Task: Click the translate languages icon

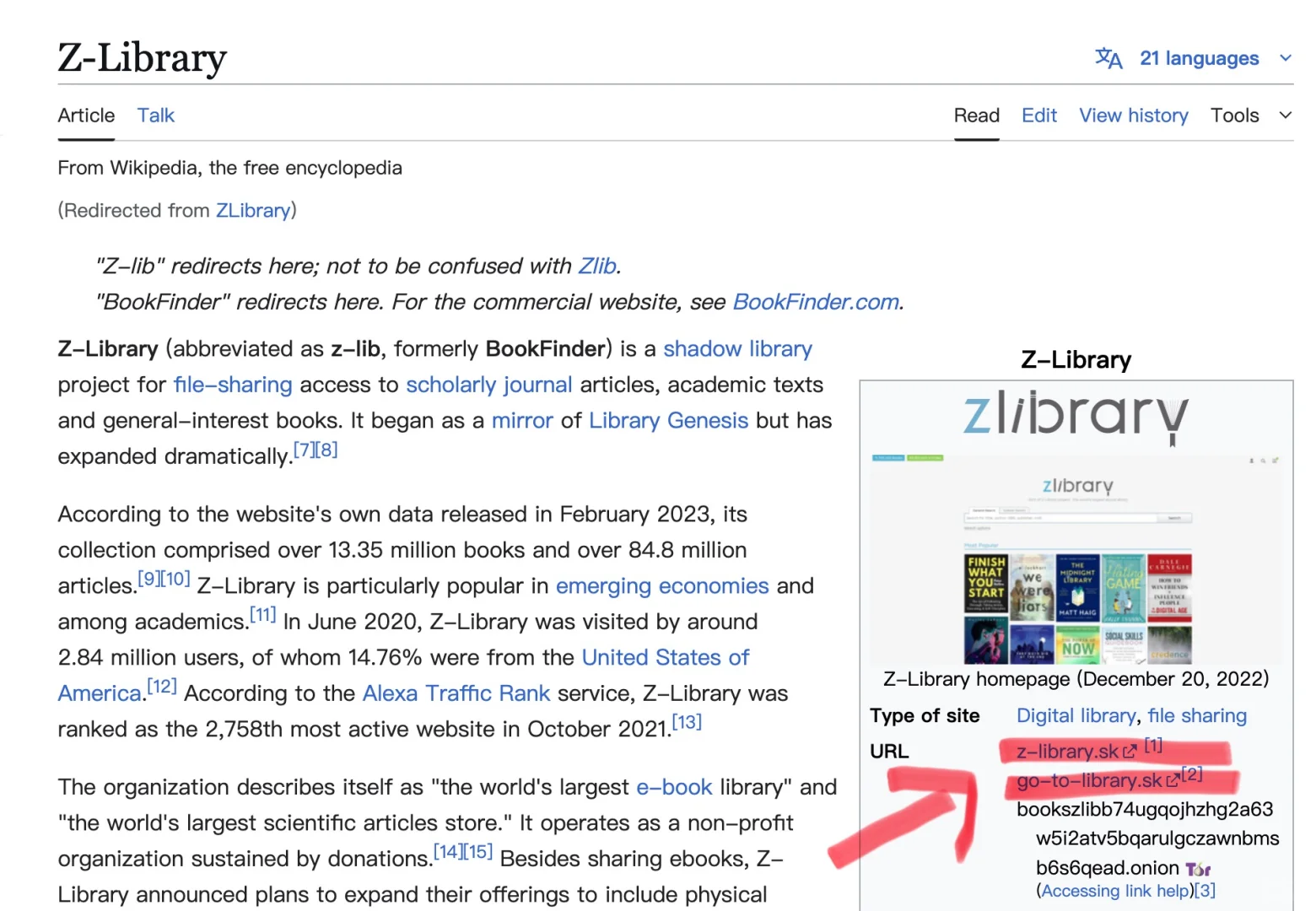Action: 1108,58
